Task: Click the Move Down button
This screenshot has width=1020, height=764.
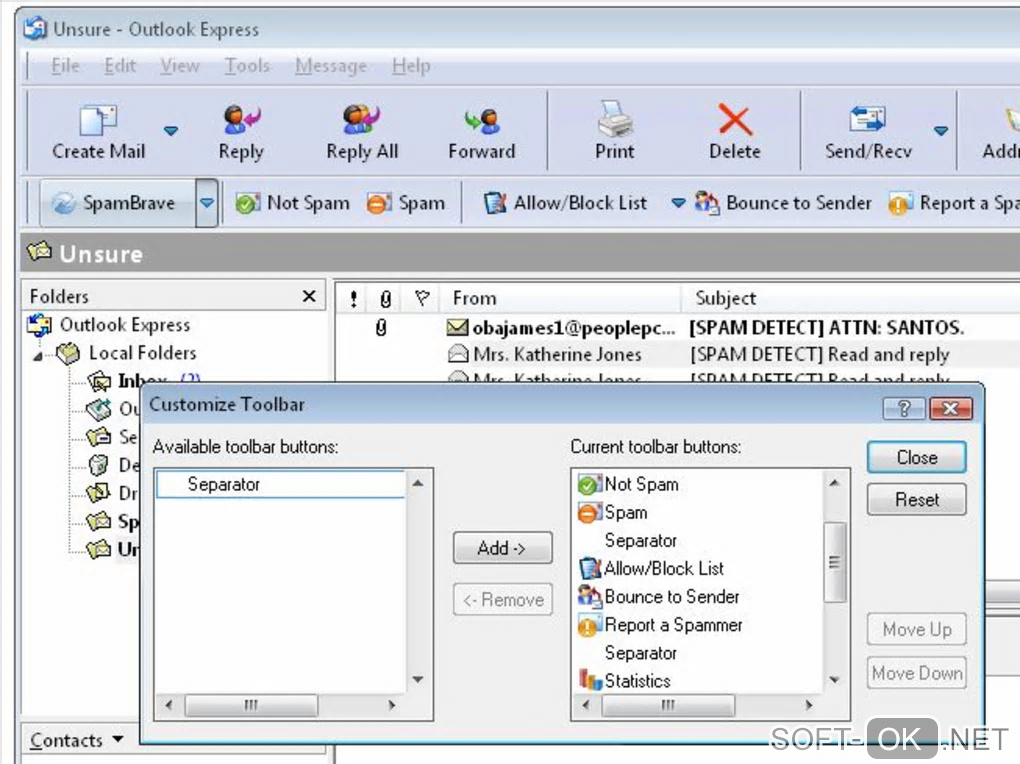Action: (917, 673)
